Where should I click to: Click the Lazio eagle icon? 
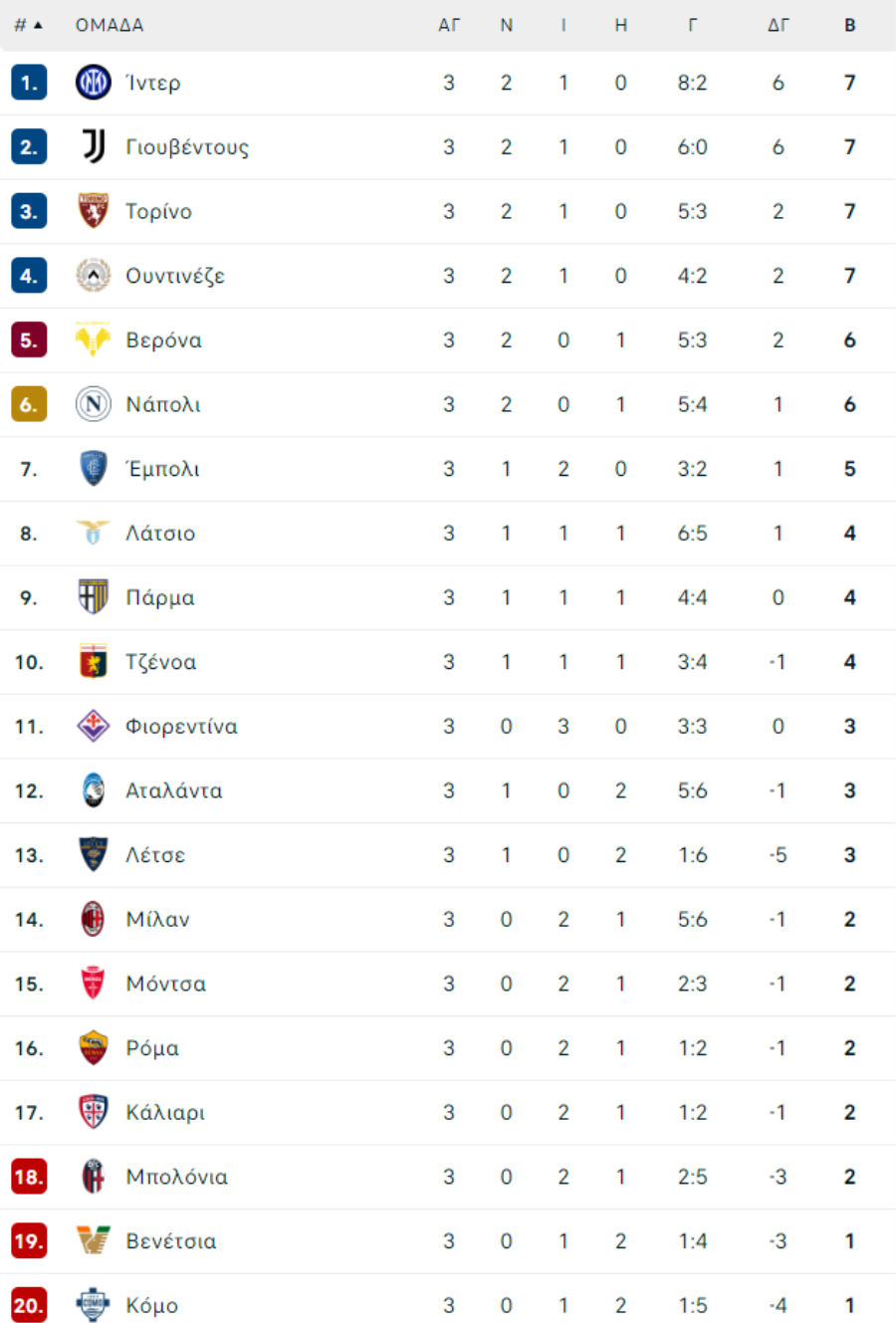click(x=94, y=534)
